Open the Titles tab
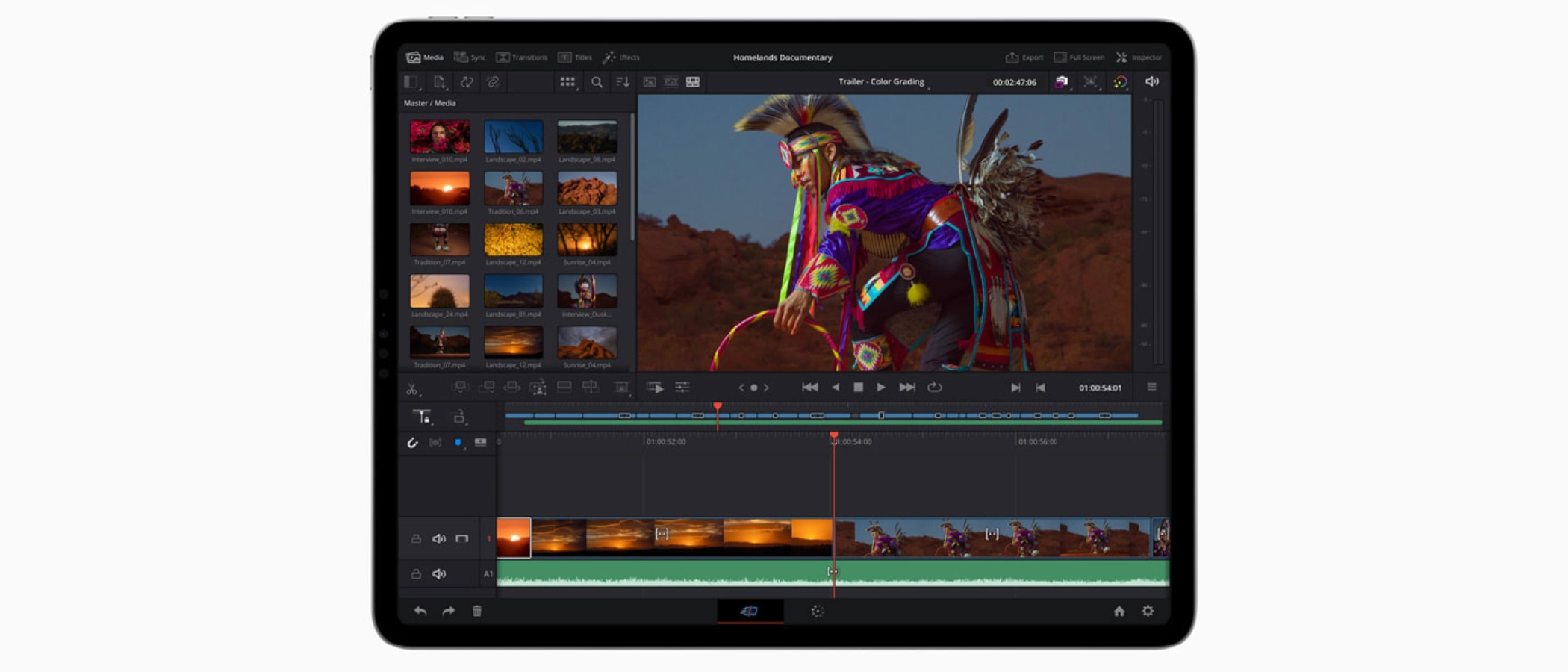 [575, 57]
